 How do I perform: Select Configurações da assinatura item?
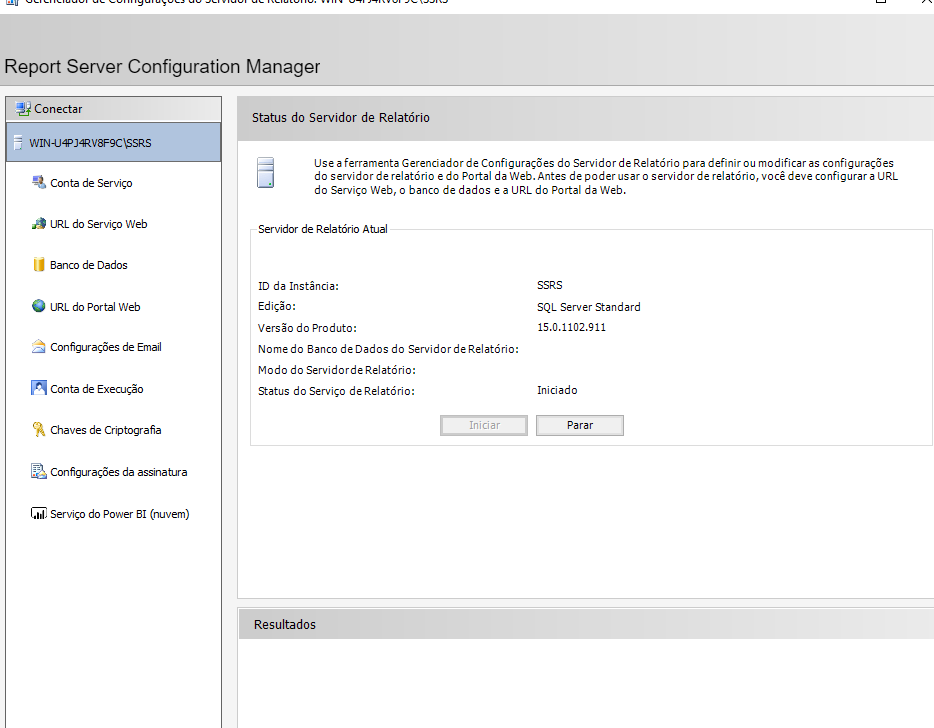(x=119, y=472)
